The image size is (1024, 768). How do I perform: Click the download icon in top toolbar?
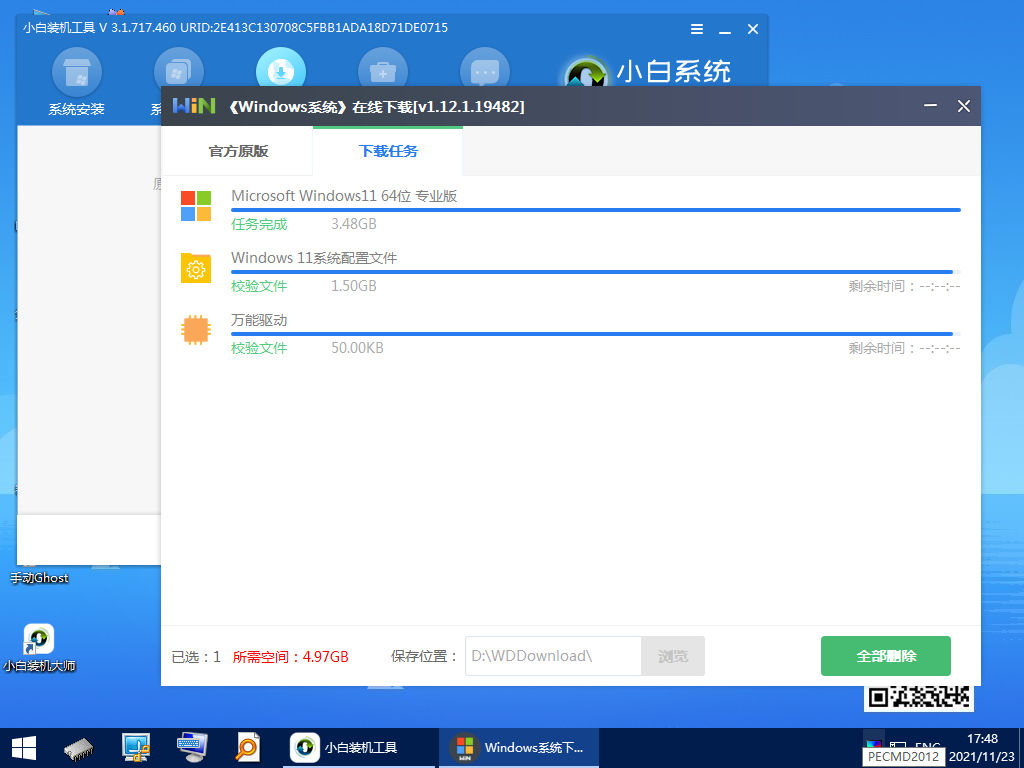tap(281, 72)
